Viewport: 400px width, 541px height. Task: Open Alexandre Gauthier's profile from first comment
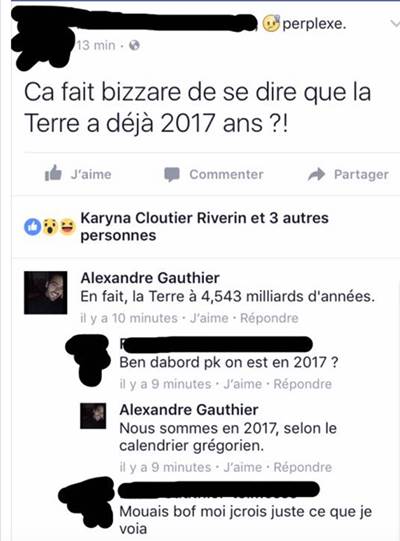150,278
